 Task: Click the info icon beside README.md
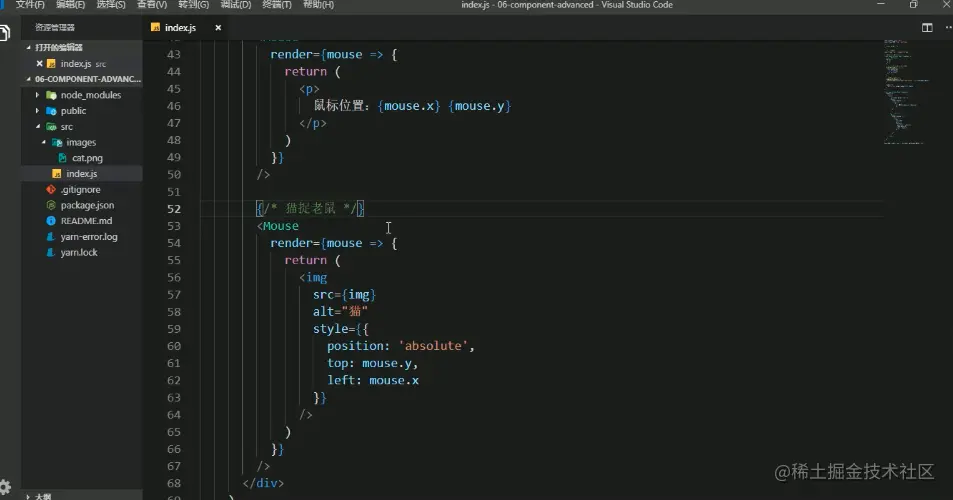[51, 221]
